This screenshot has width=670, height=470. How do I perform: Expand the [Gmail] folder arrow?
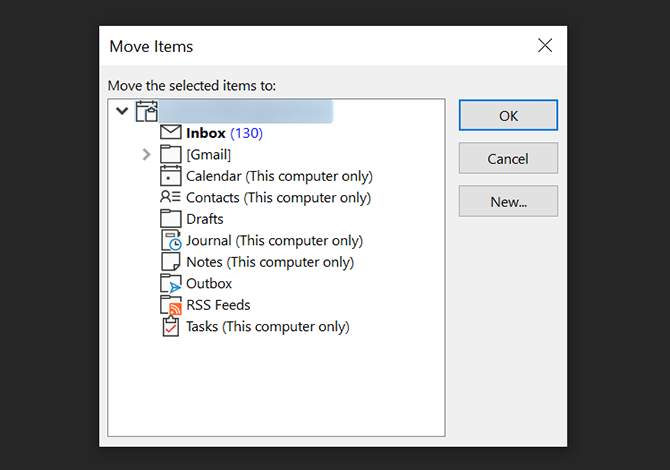pos(147,154)
